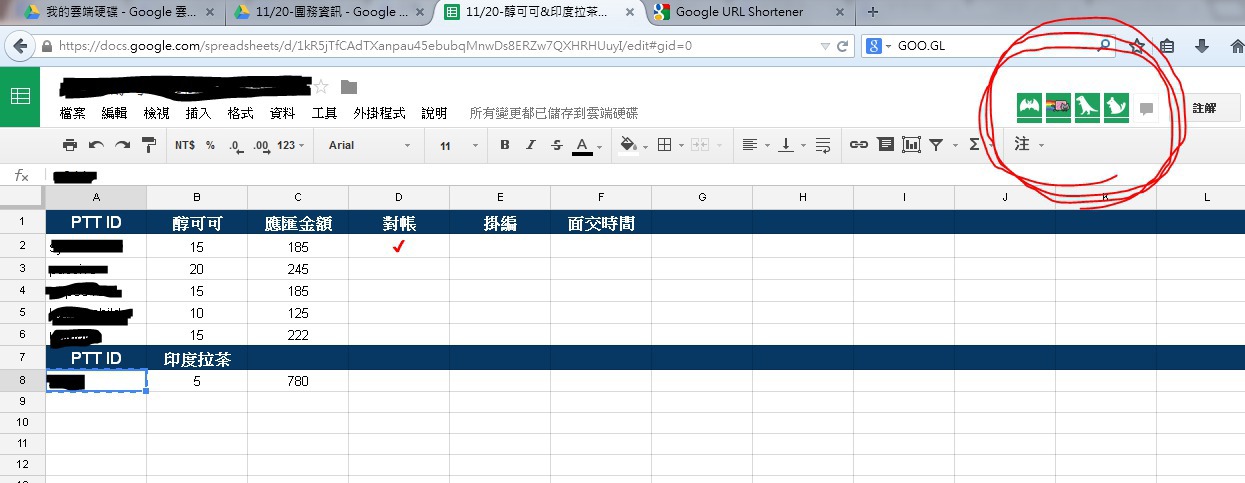Click the green Sheets home icon

pyautogui.click(x=20, y=97)
